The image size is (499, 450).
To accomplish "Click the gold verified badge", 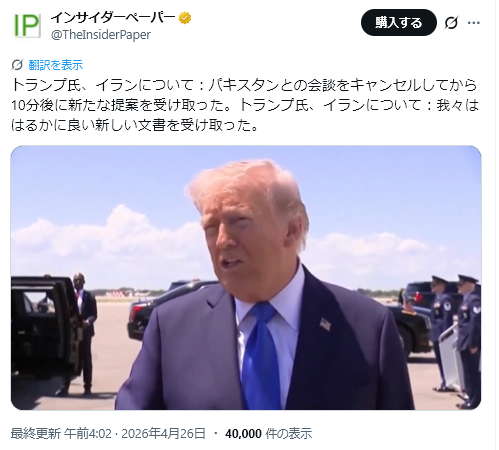I will coord(185,18).
